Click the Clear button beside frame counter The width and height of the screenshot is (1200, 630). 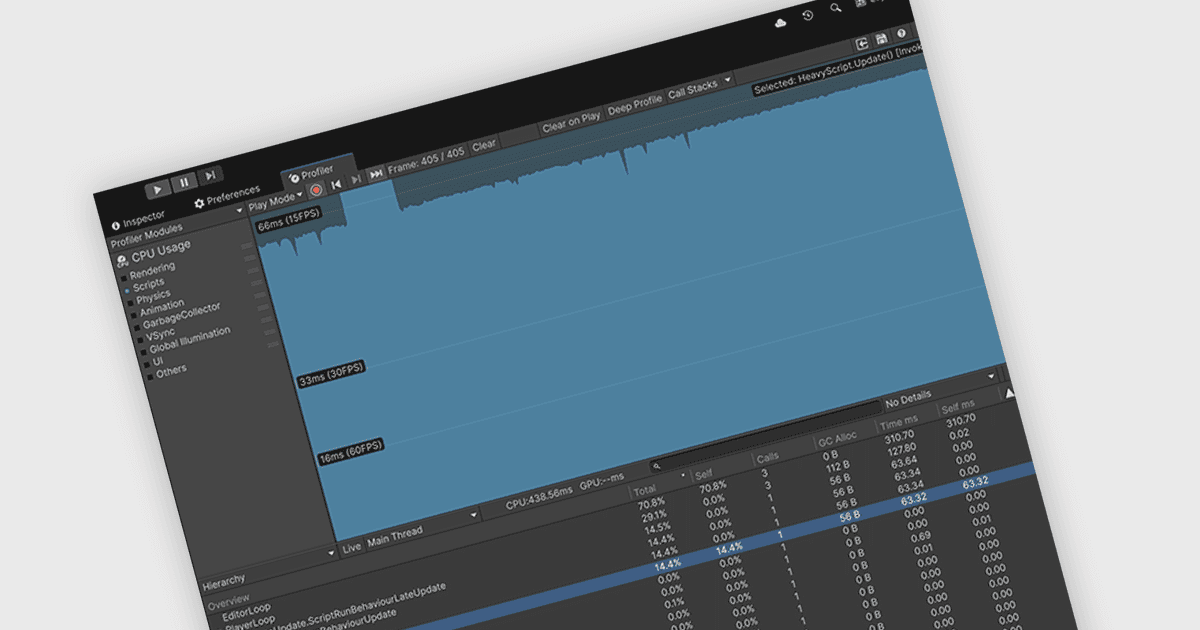(484, 145)
